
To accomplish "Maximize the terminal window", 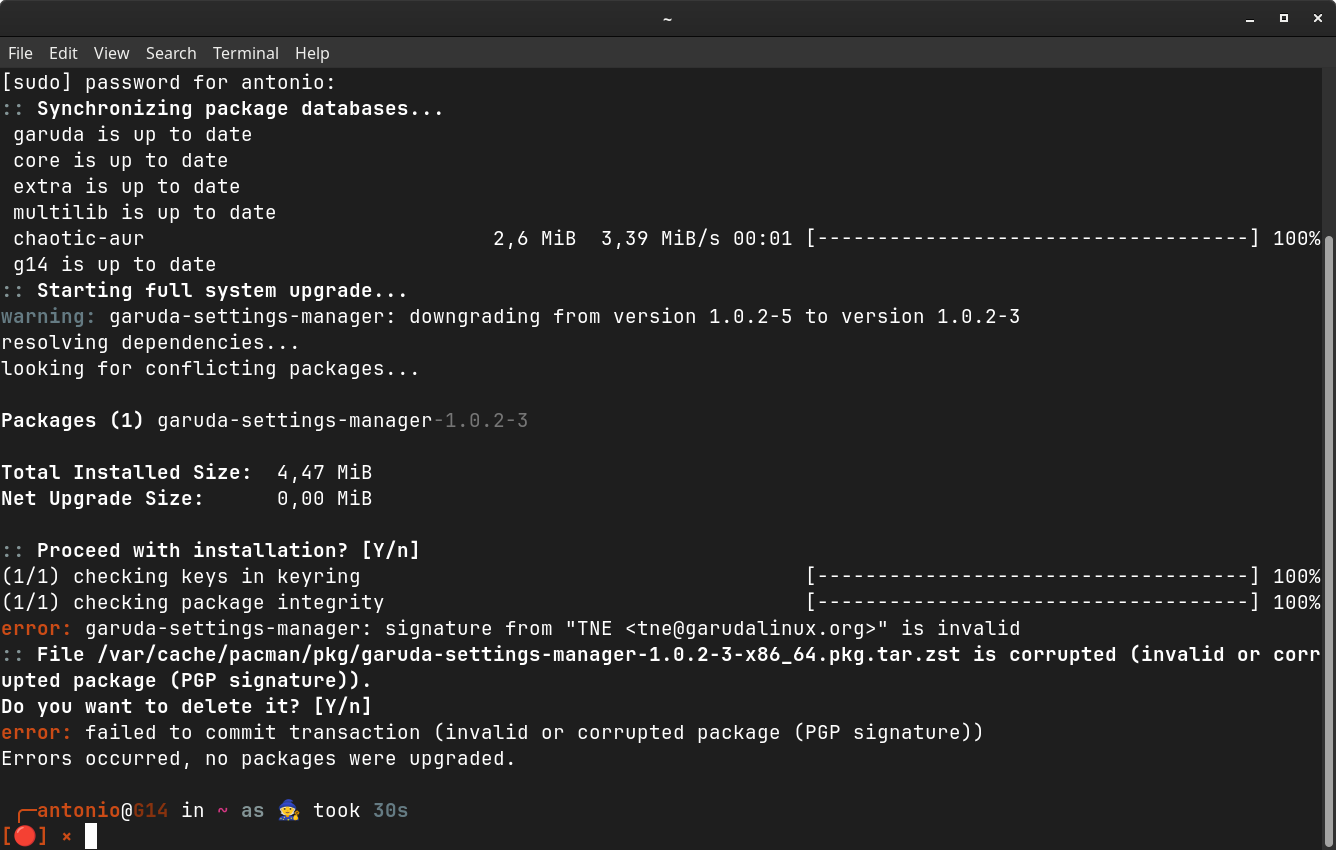I will pyautogui.click(x=1284, y=18).
